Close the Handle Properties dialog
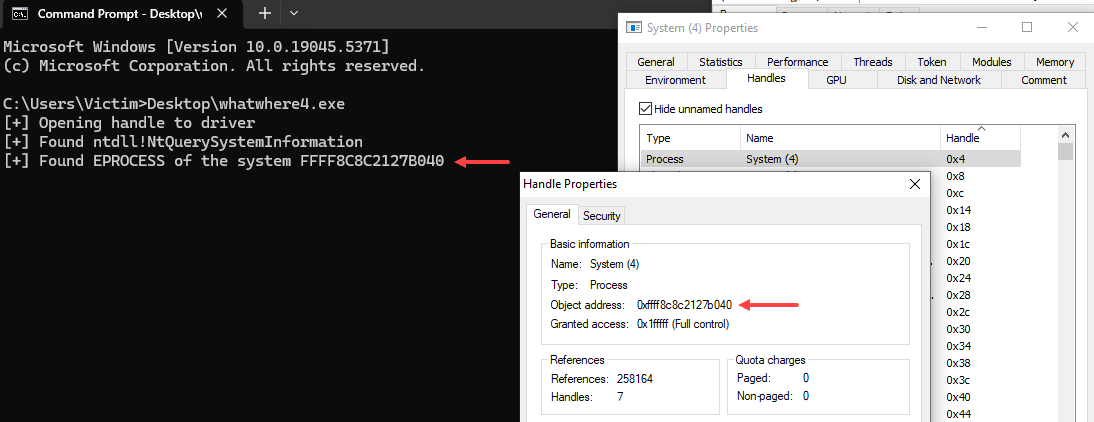 (915, 185)
